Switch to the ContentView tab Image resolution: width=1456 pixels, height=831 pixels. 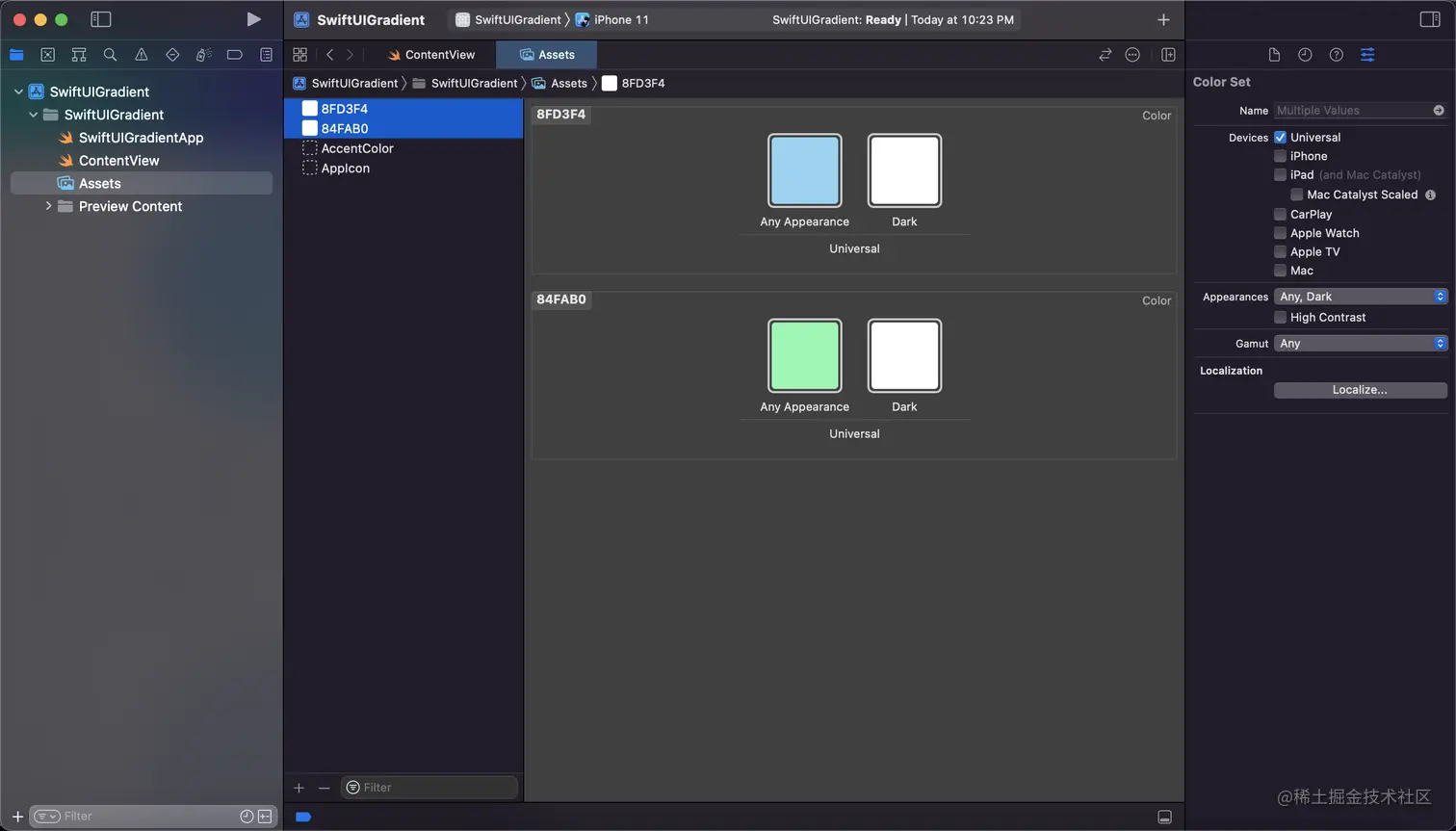coord(430,55)
